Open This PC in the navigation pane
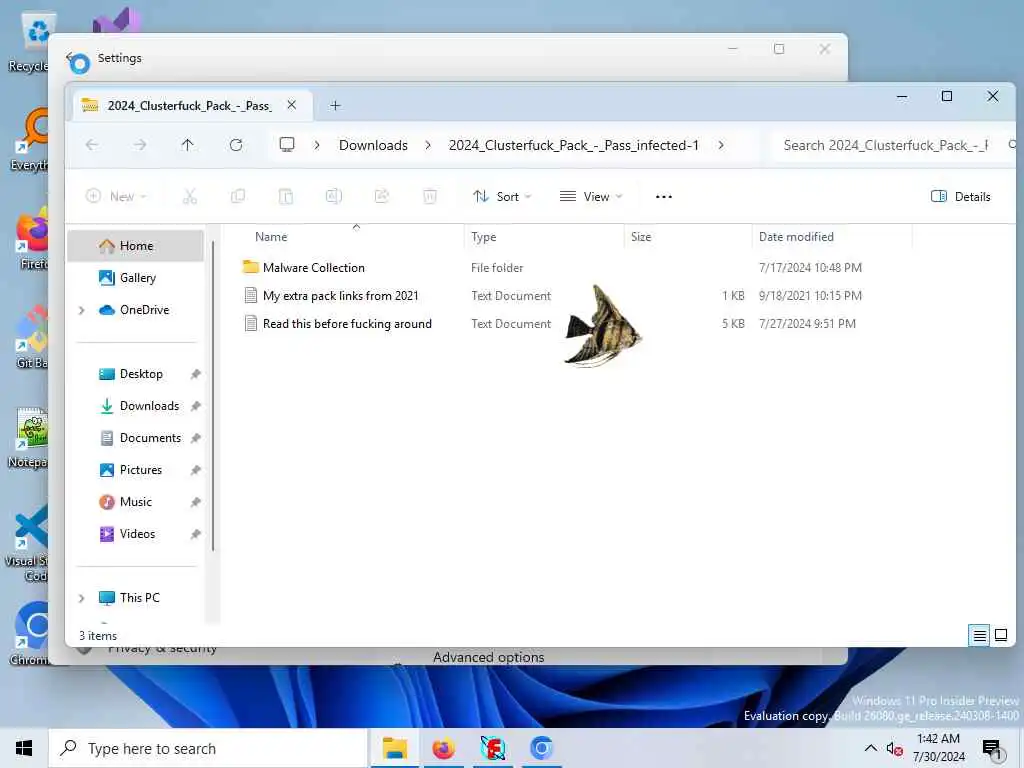The height and width of the screenshot is (768, 1024). pyautogui.click(x=139, y=598)
